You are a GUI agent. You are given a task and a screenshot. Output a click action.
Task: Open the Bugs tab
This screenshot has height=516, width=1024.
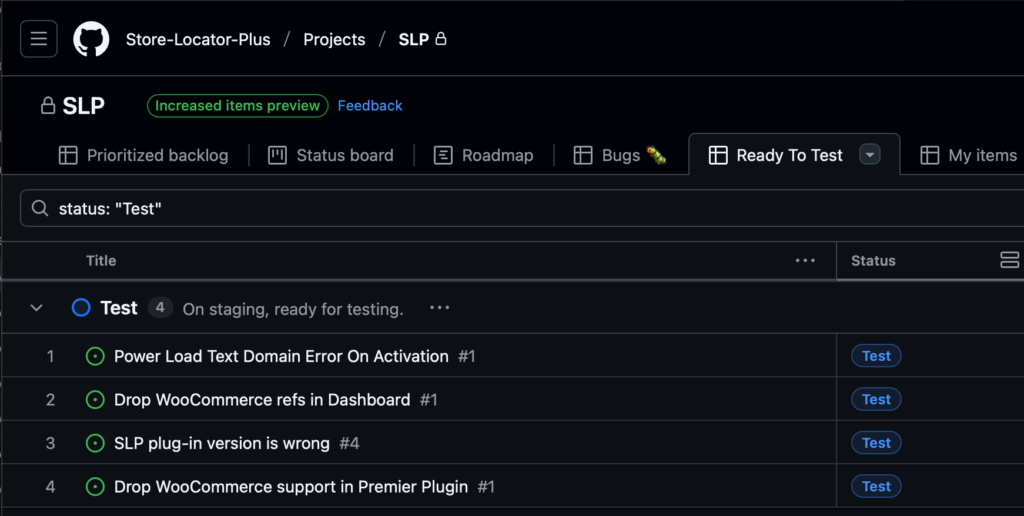[620, 155]
